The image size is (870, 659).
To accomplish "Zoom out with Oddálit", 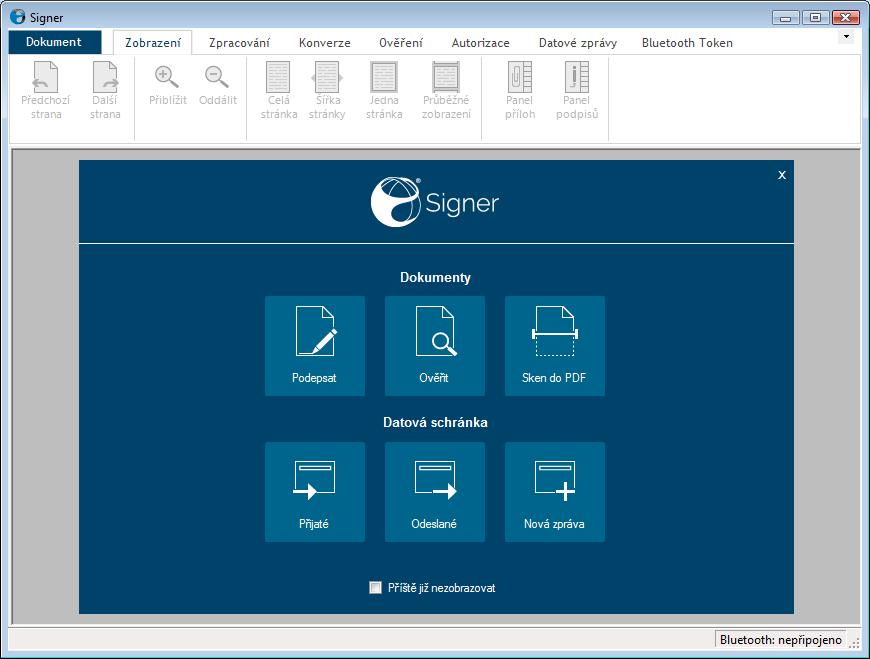I will coord(218,84).
